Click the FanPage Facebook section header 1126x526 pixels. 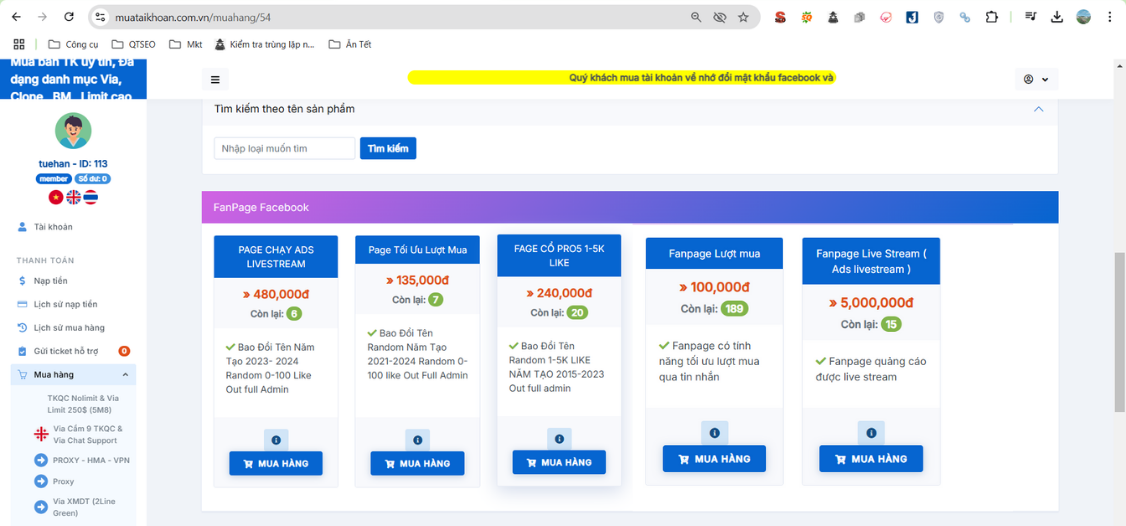[x=630, y=207]
